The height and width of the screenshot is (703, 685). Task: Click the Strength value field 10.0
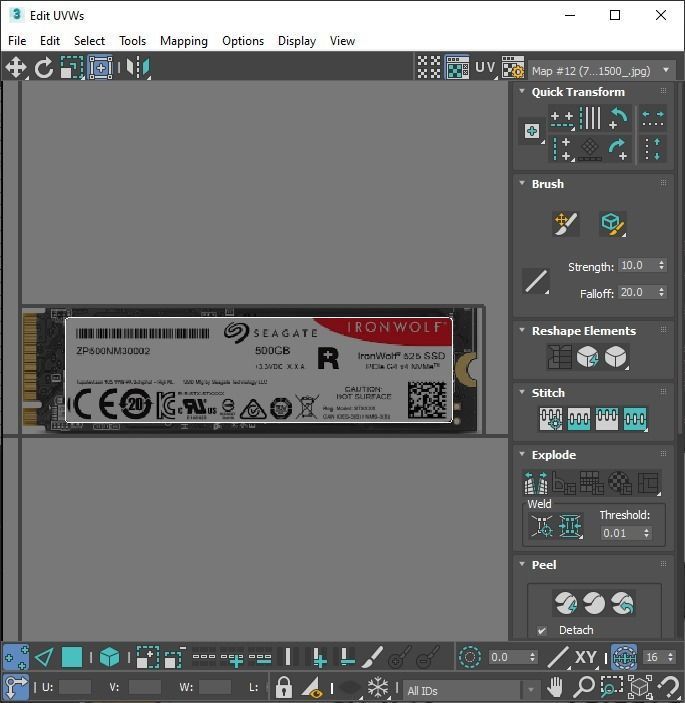[x=637, y=265]
